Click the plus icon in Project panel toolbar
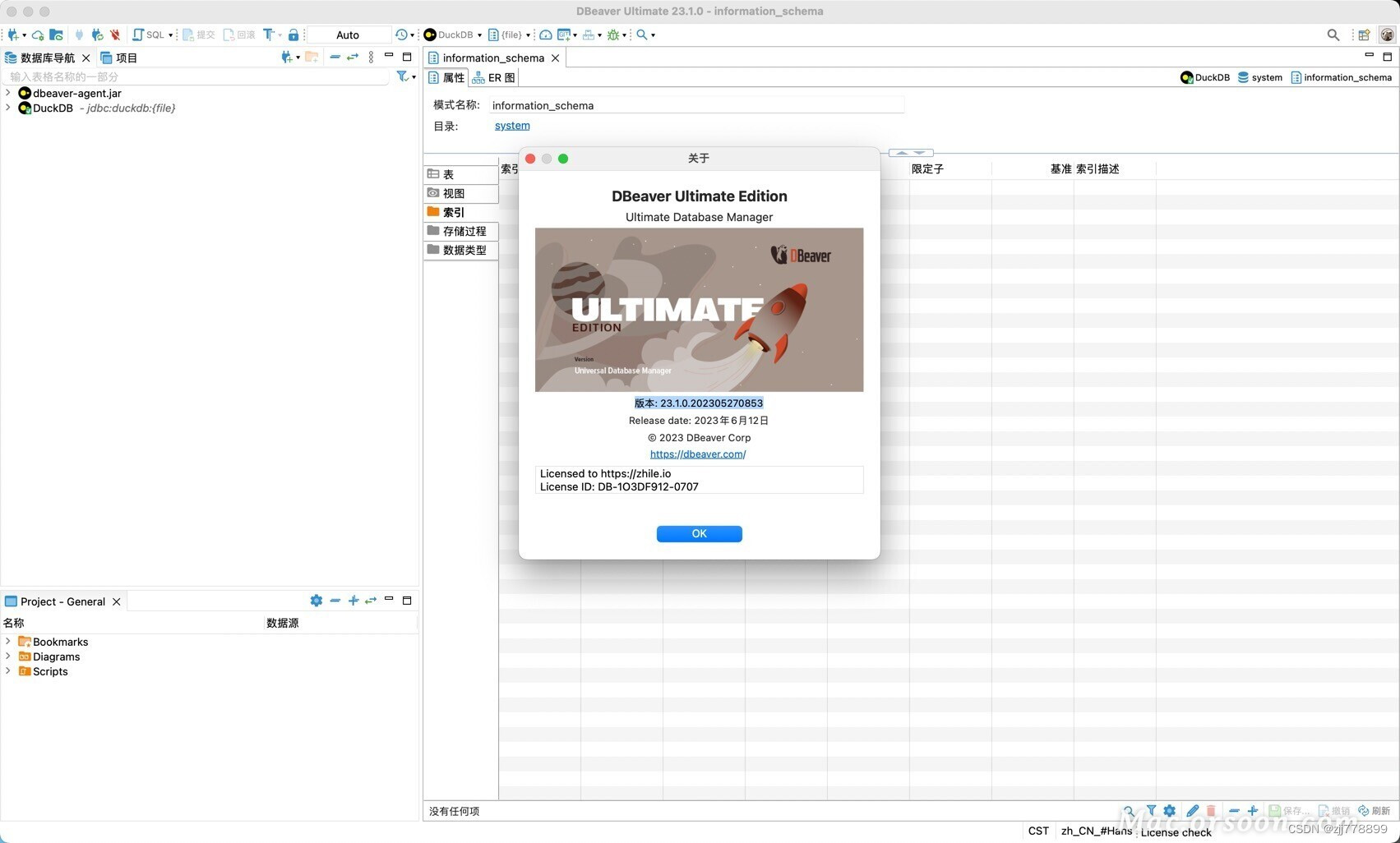 [353, 601]
